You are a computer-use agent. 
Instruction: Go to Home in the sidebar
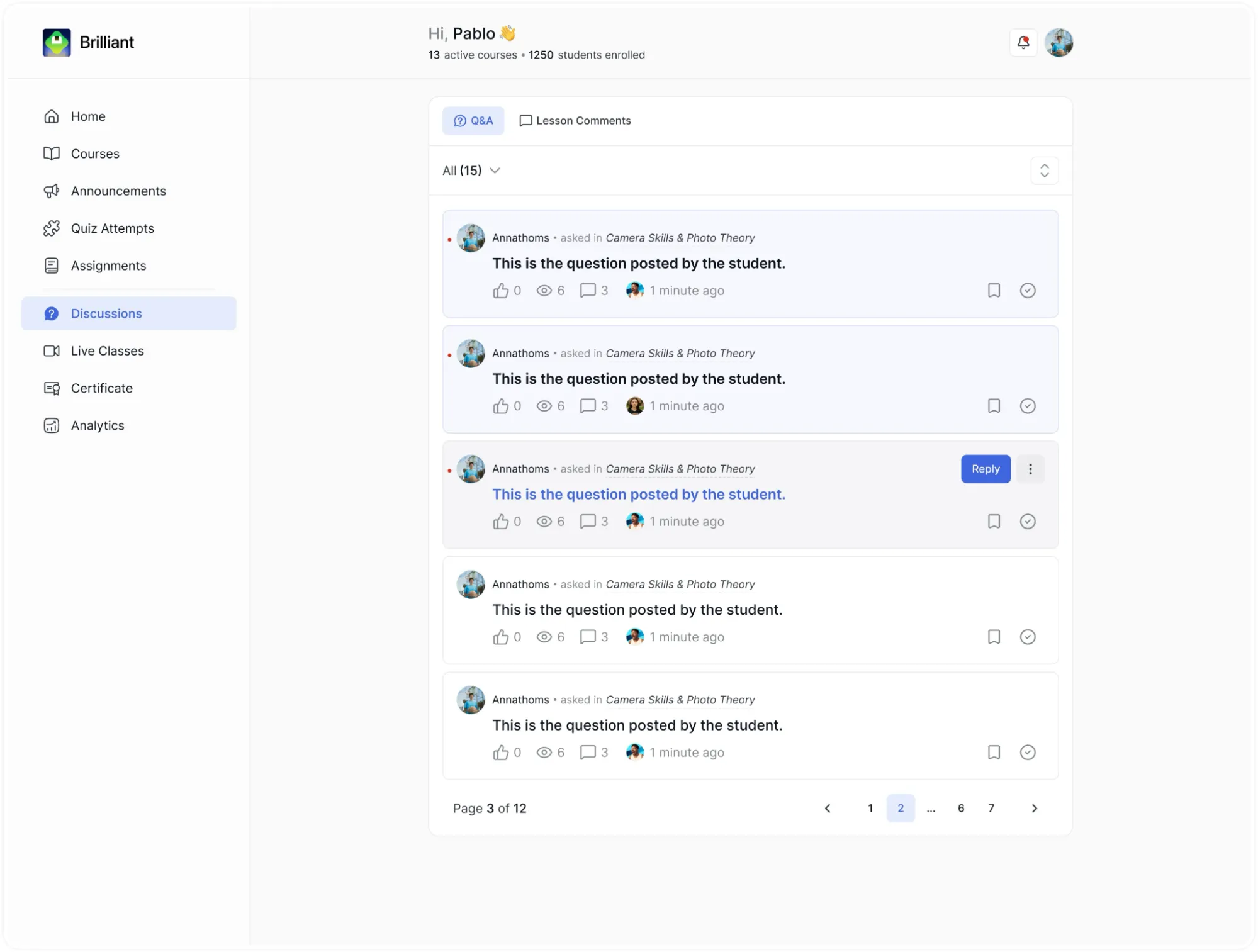129,116
